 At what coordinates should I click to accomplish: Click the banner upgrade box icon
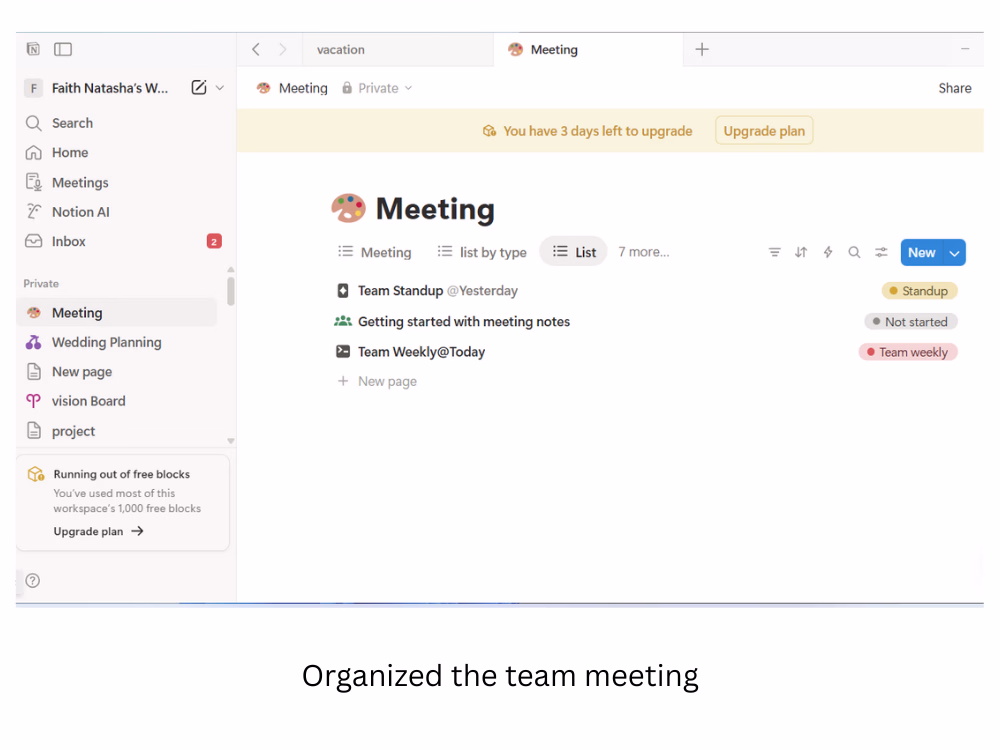coord(489,131)
